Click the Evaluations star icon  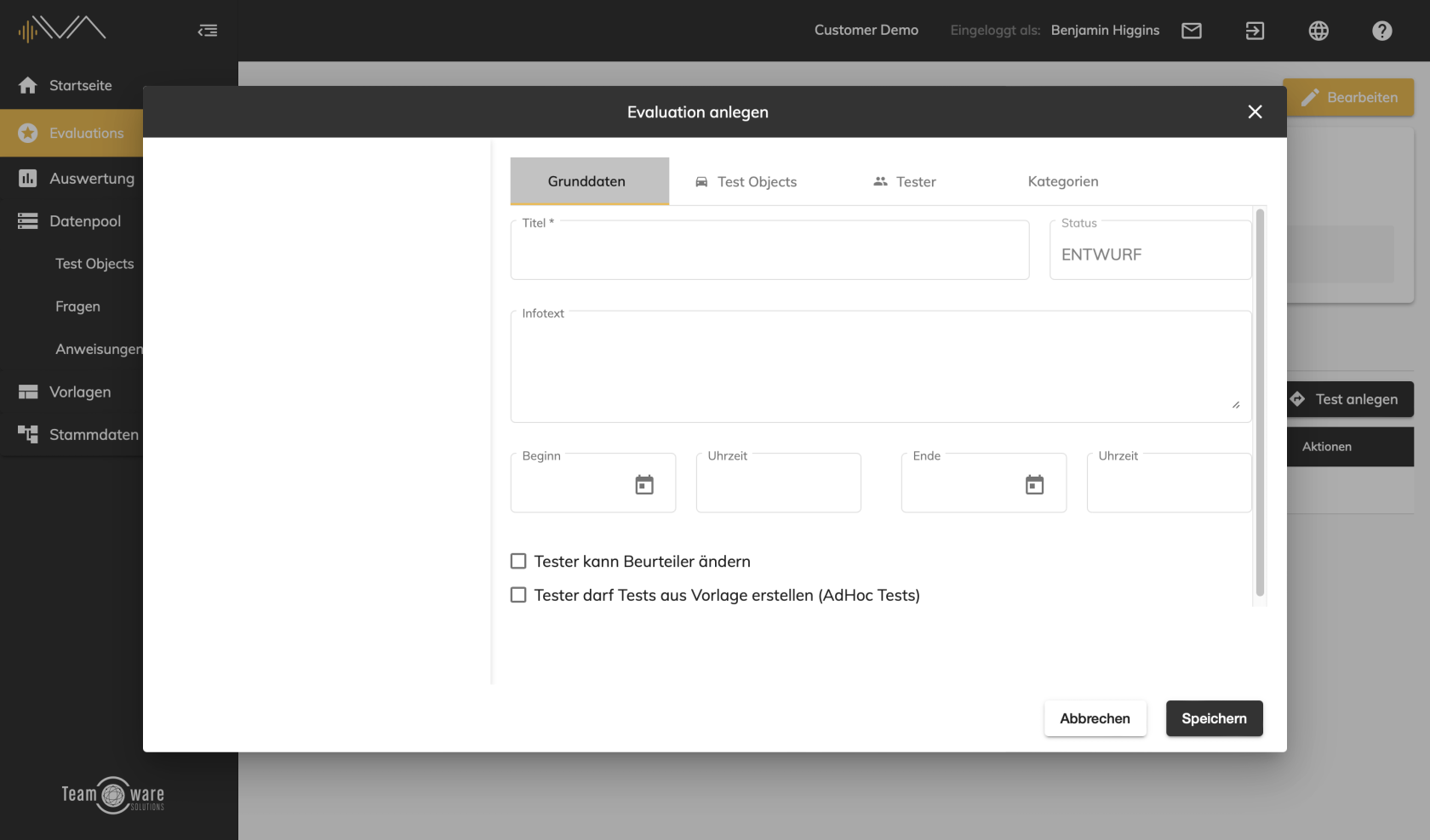(x=28, y=133)
